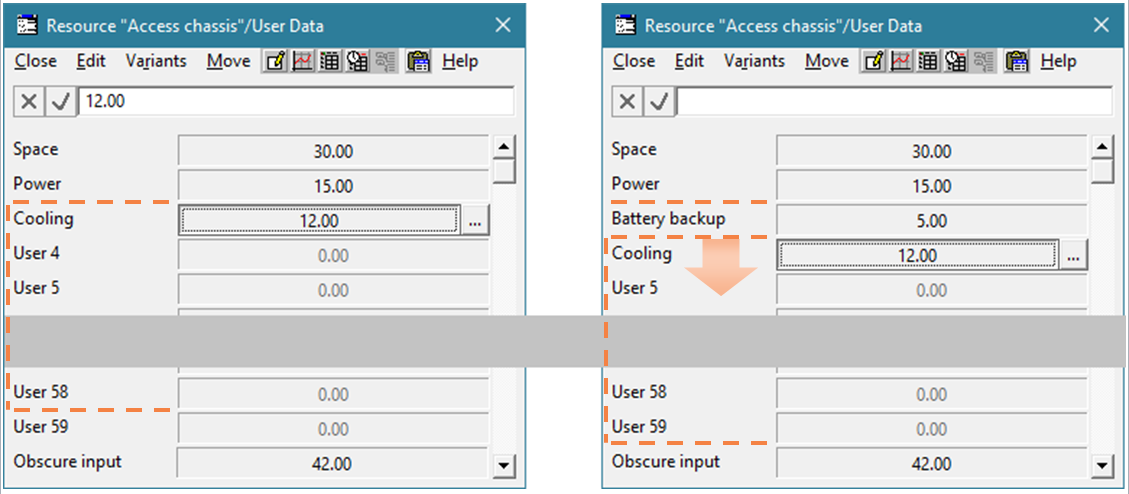Click the clipboard paste icon in right window
Screen dimensions: 1129x494
[x=1017, y=61]
